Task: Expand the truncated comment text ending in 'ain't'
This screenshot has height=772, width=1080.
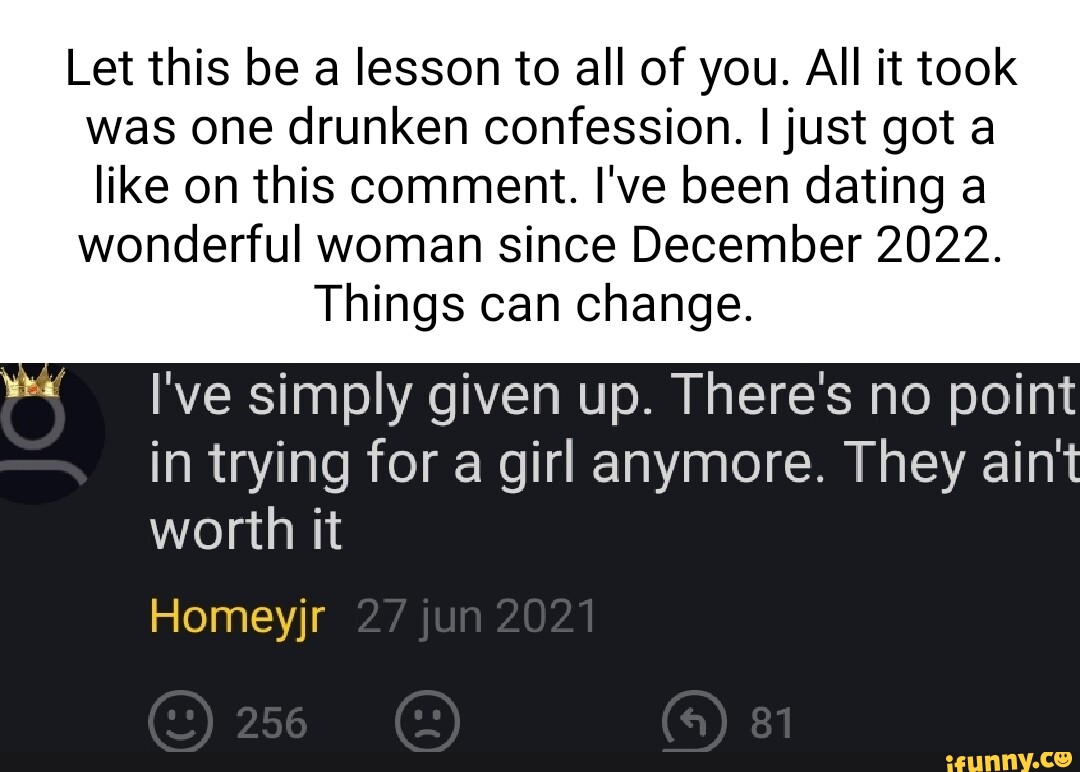Action: tap(600, 460)
